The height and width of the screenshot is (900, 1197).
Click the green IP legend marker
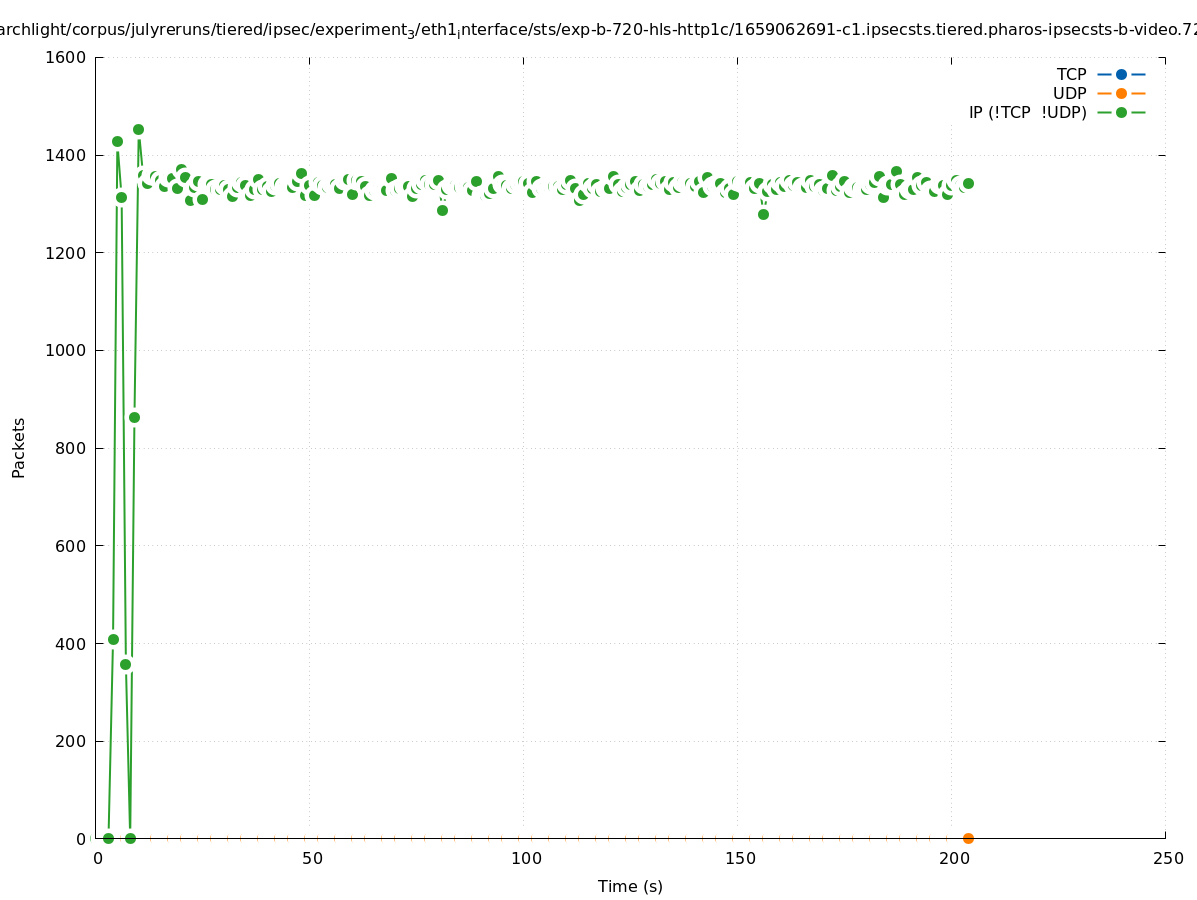pos(1121,112)
